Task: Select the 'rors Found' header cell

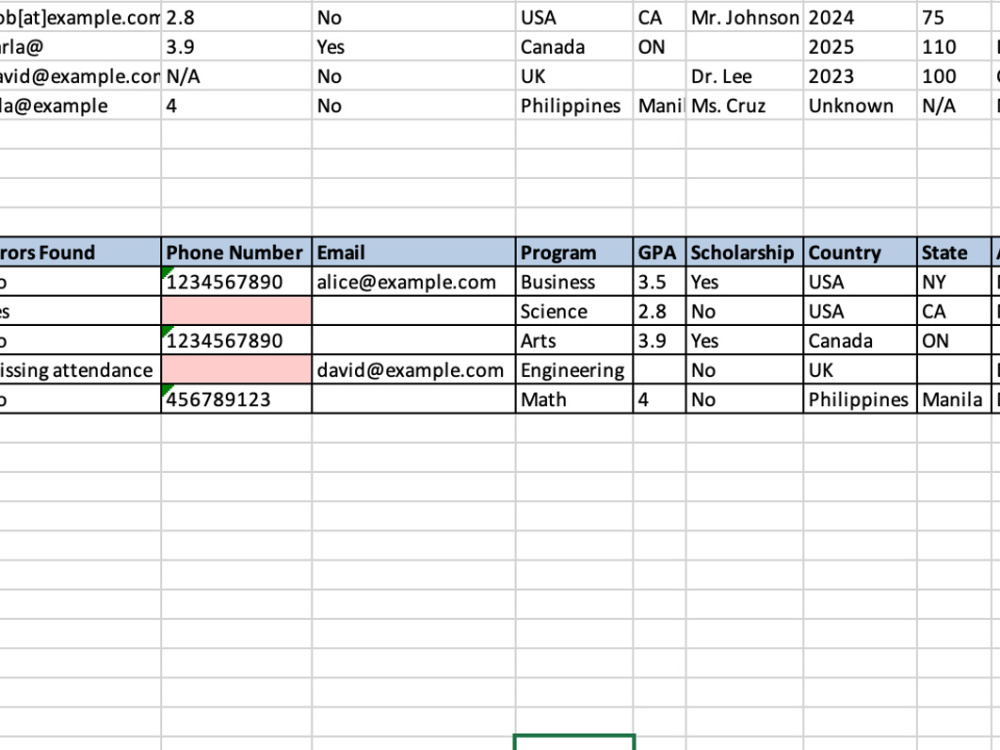Action: click(80, 252)
